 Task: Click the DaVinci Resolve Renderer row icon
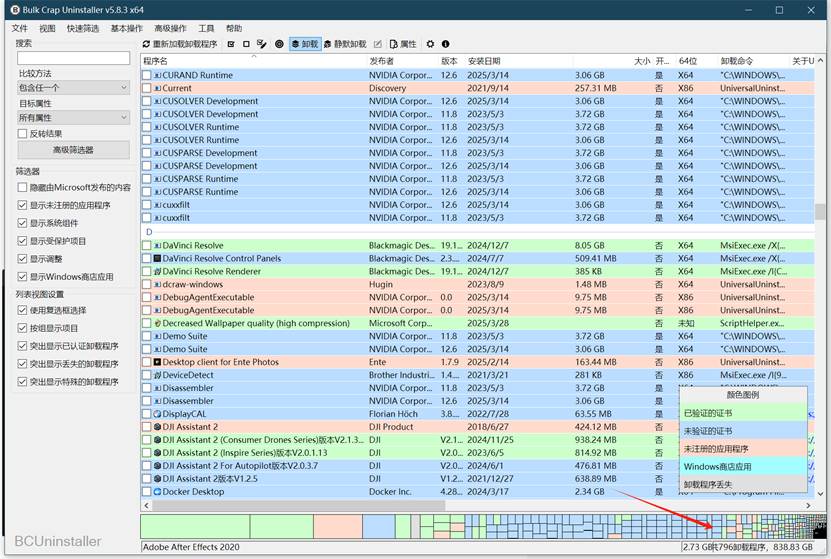coord(157,271)
